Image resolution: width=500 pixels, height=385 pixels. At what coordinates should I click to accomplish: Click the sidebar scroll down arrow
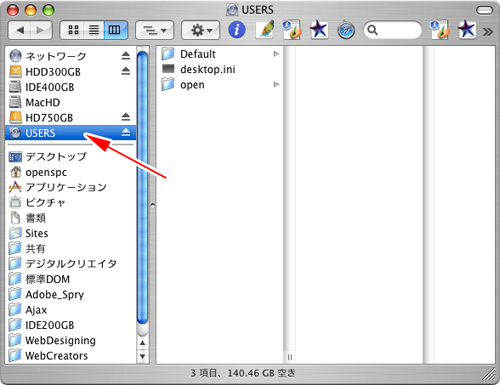tap(142, 356)
